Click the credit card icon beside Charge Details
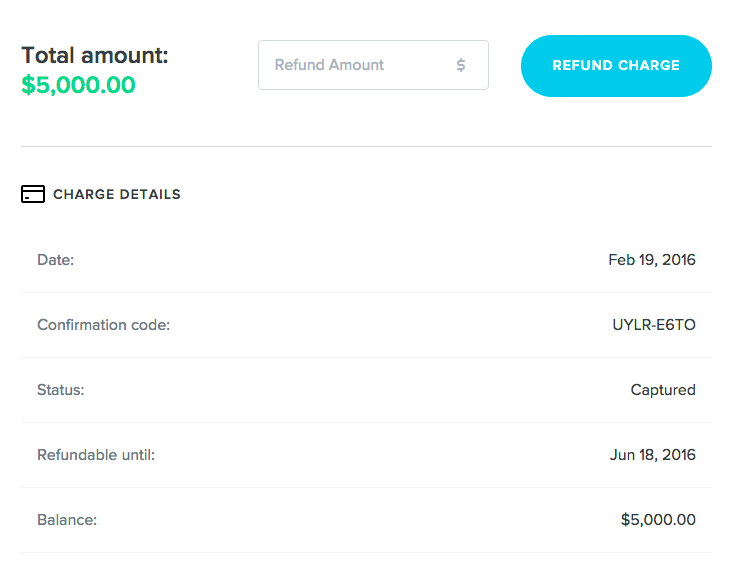Screen dimensions: 738x573 [x=32, y=194]
